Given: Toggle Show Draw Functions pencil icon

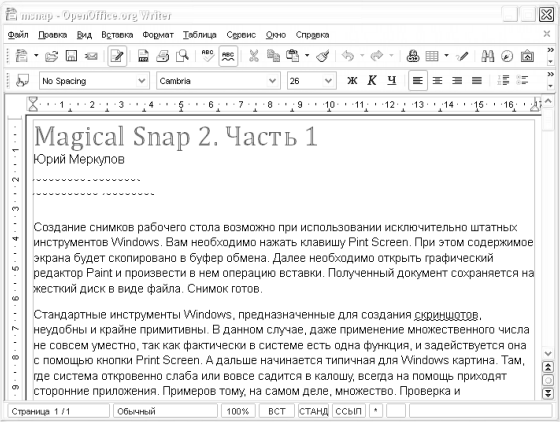Looking at the screenshot, I should point(462,56).
